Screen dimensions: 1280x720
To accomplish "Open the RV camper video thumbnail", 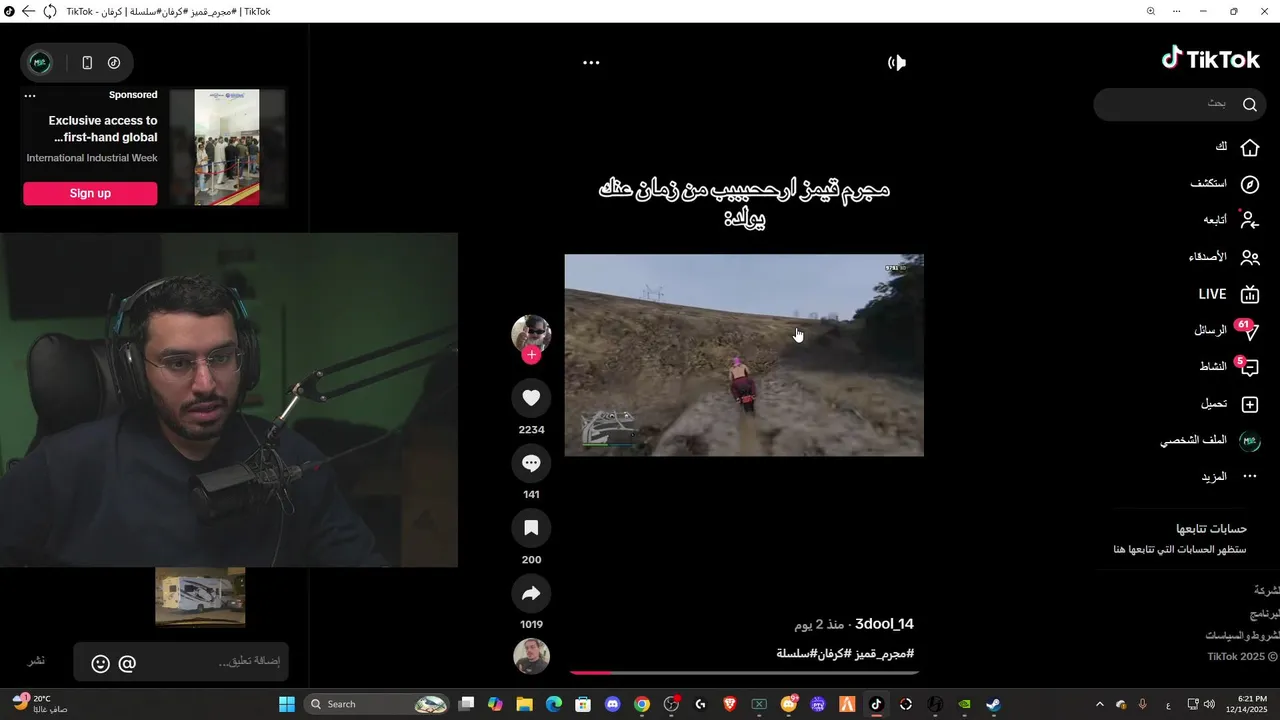I will coord(200,596).
